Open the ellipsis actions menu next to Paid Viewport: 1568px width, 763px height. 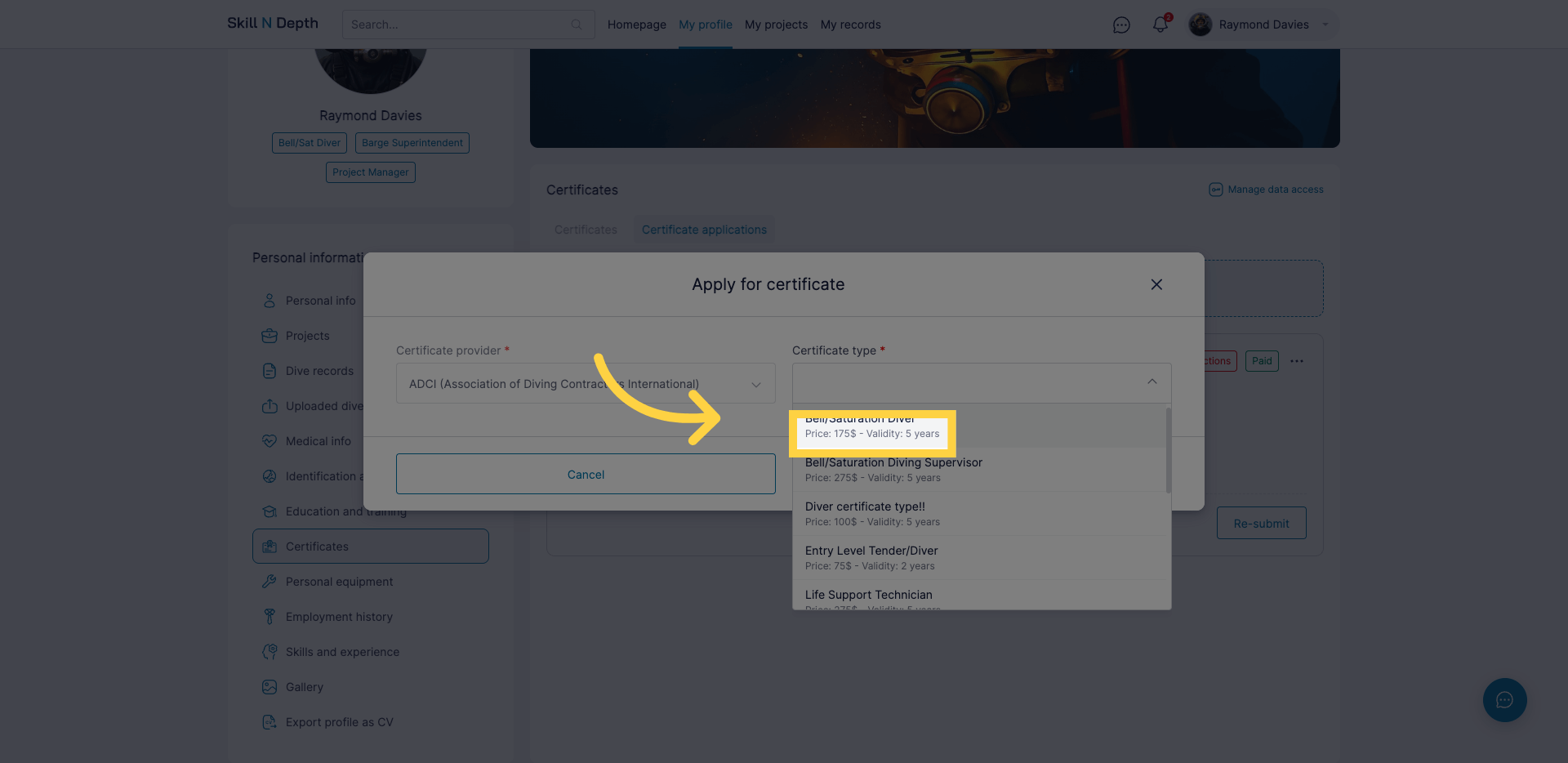(x=1296, y=360)
